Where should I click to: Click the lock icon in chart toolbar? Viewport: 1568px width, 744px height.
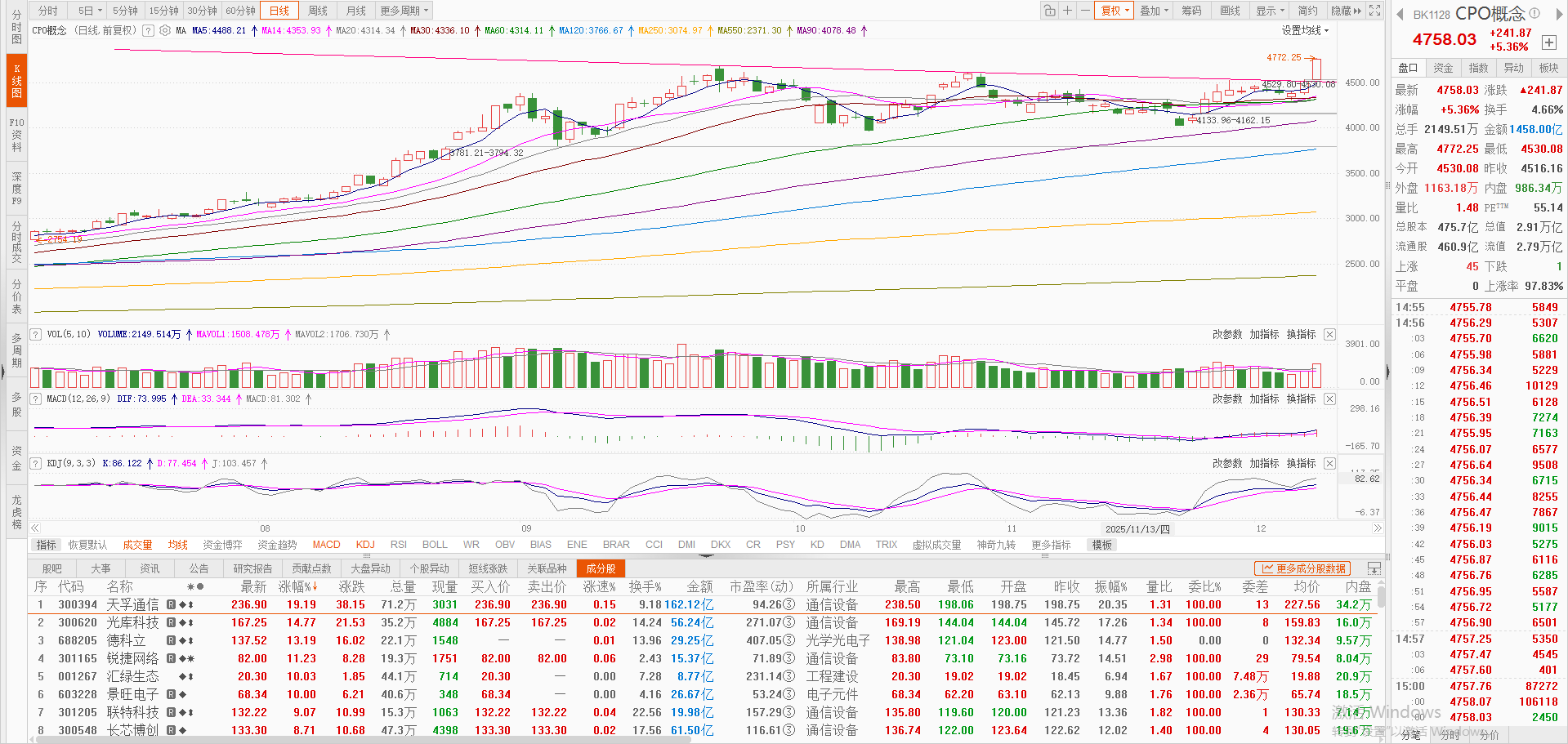tap(1049, 11)
